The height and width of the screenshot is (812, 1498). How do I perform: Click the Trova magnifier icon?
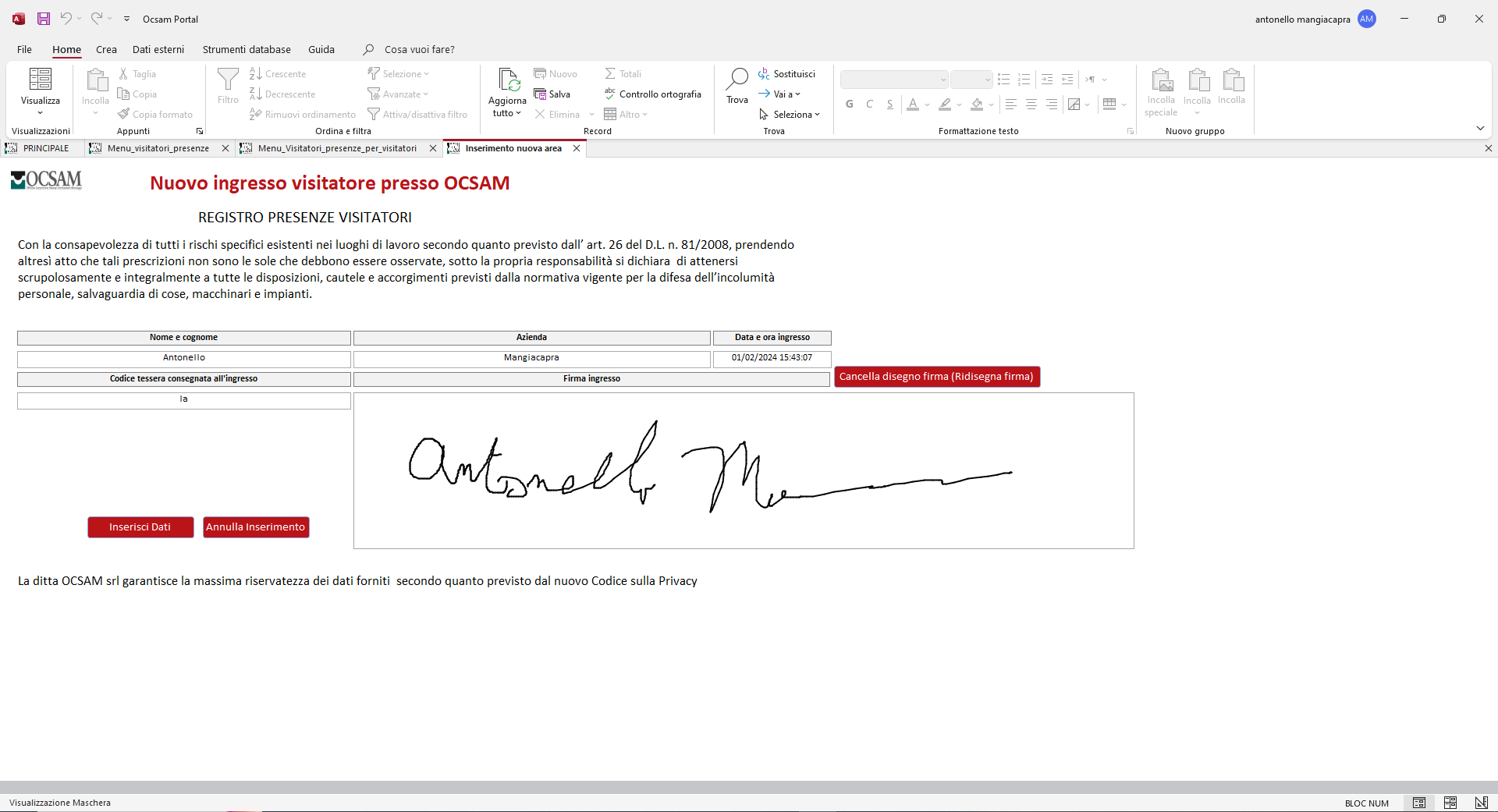coord(737,79)
